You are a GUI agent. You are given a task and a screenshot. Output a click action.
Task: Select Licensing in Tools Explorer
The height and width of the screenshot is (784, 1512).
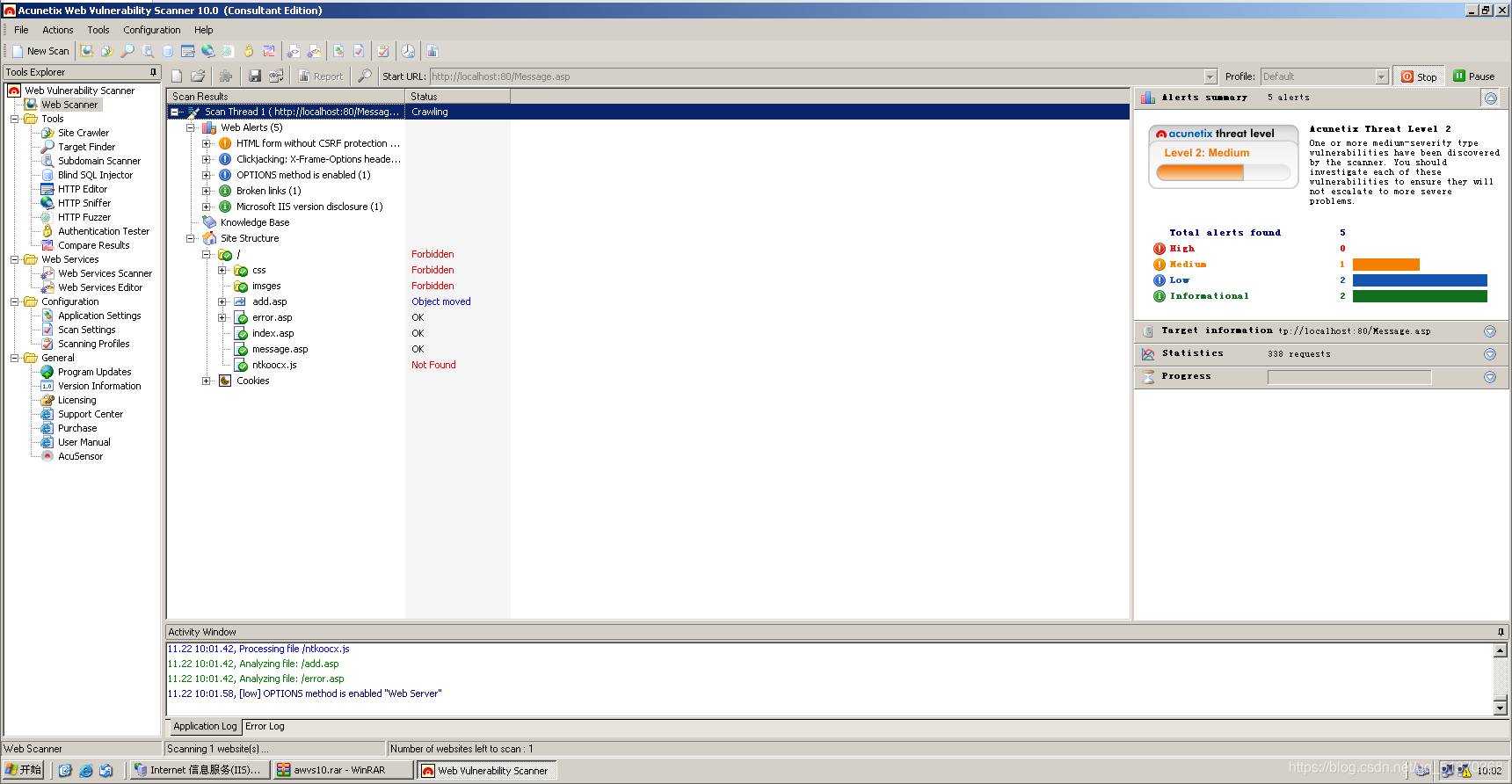point(77,400)
